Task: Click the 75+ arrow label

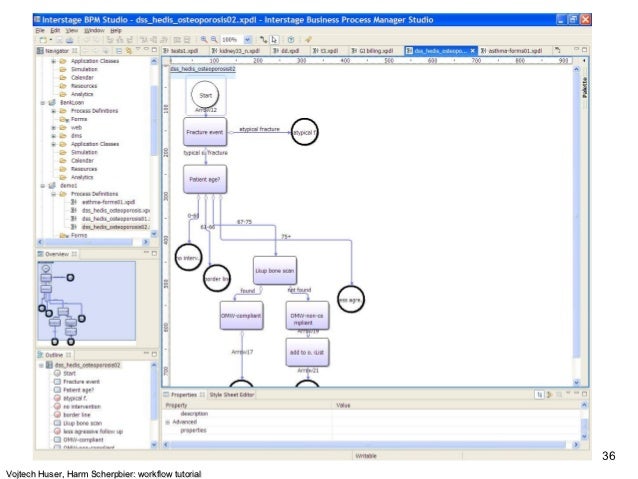Action: pos(286,236)
